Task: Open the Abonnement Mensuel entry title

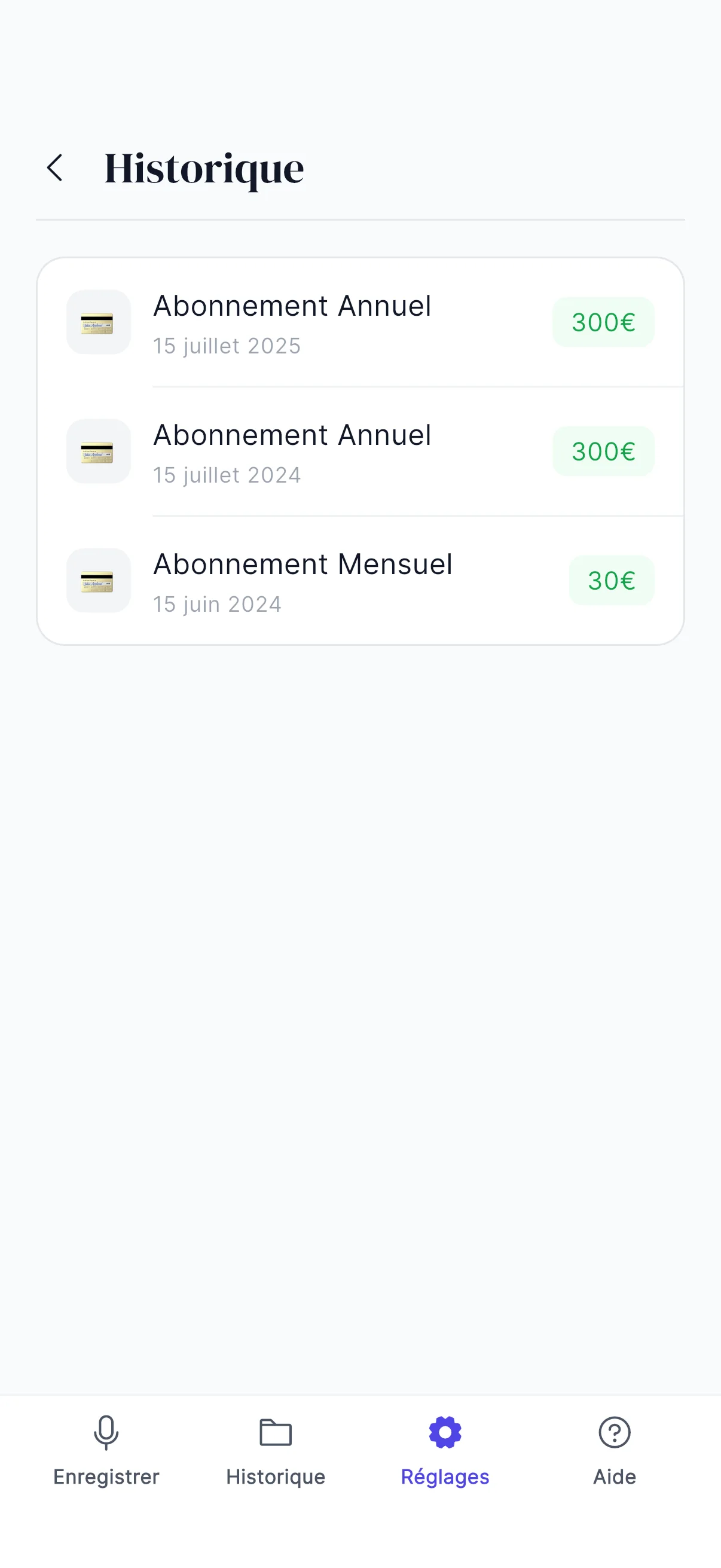Action: pyautogui.click(x=303, y=565)
